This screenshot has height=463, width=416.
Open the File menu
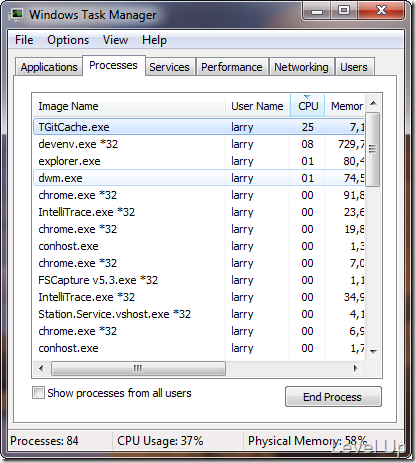24,40
